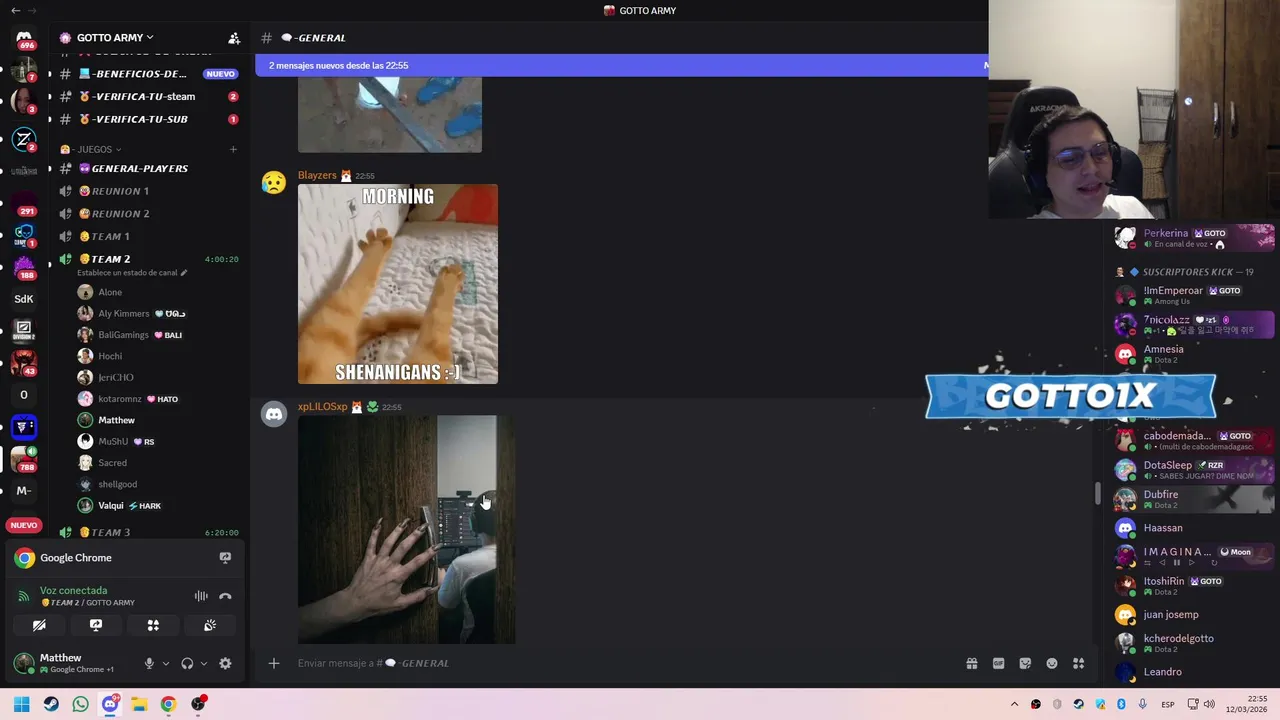This screenshot has width=1280, height=720.
Task: Deafen audio with the headphones button
Action: coord(187,663)
